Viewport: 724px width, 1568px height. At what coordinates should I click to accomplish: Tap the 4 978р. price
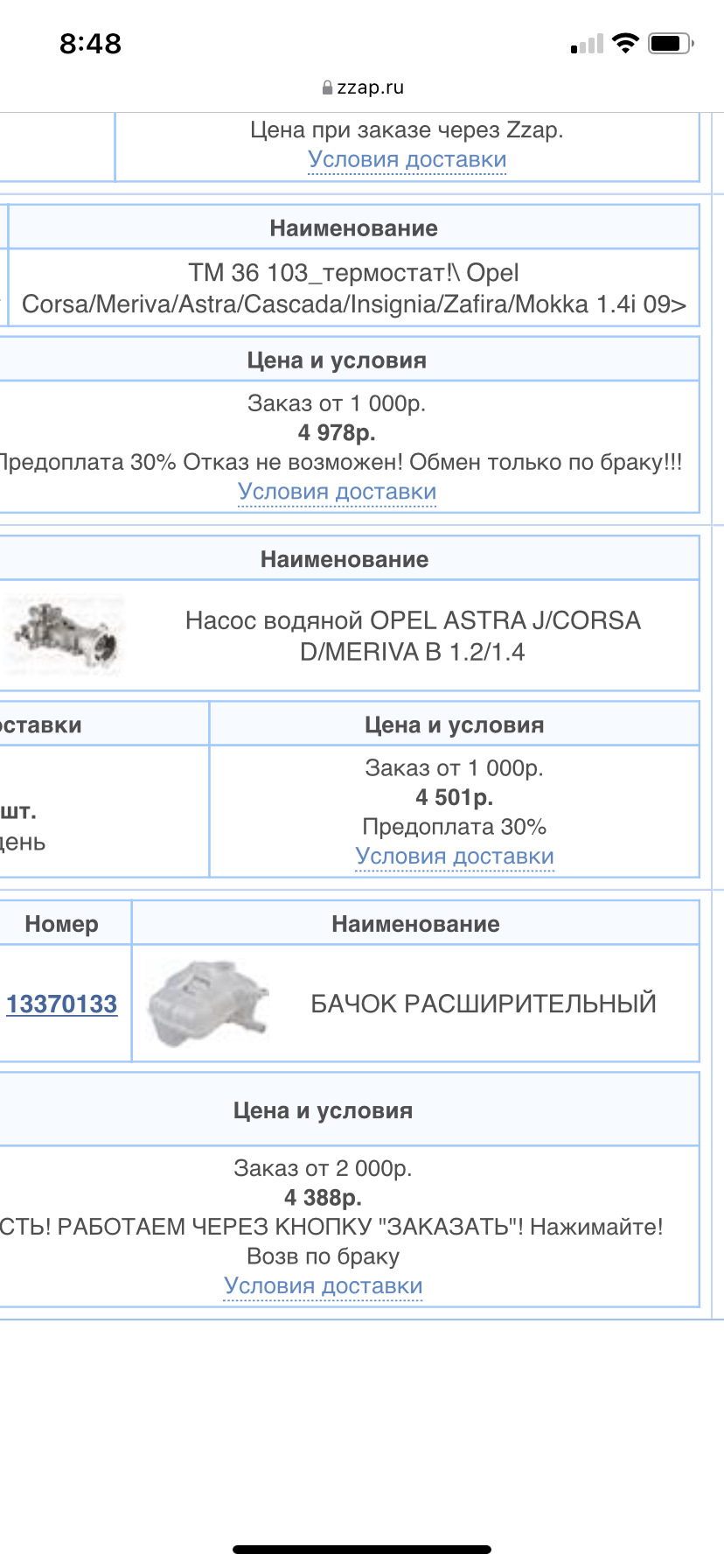(337, 433)
